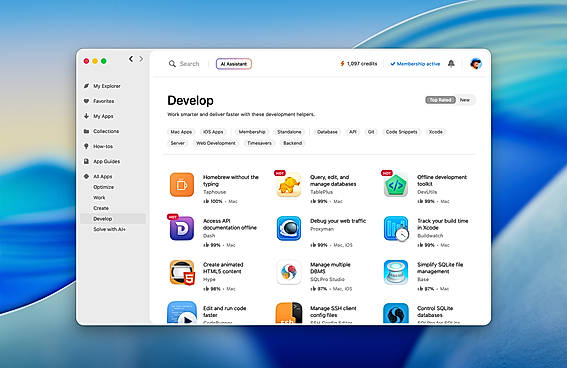Click the App Guides document icon
The width and height of the screenshot is (567, 368).
point(86,161)
